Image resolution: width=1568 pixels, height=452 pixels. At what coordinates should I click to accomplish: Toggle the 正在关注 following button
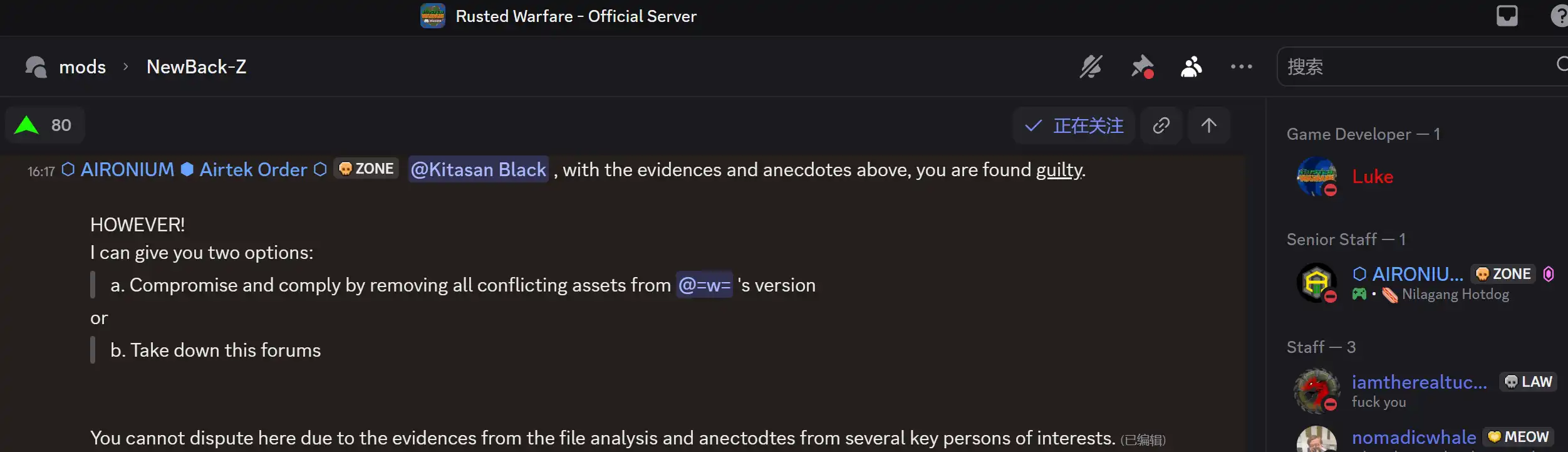click(1073, 126)
